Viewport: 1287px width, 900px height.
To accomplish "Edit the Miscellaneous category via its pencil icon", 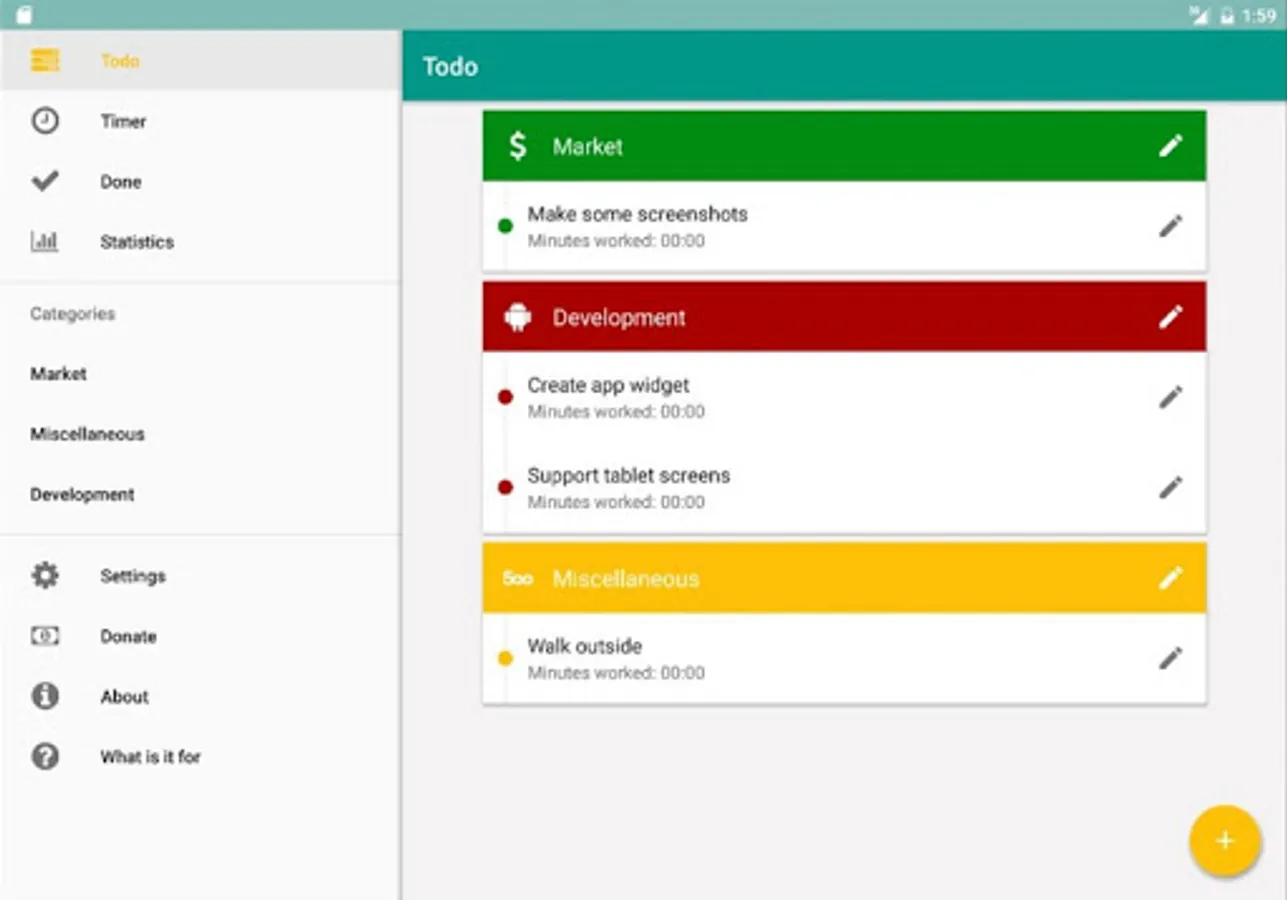I will pos(1170,578).
